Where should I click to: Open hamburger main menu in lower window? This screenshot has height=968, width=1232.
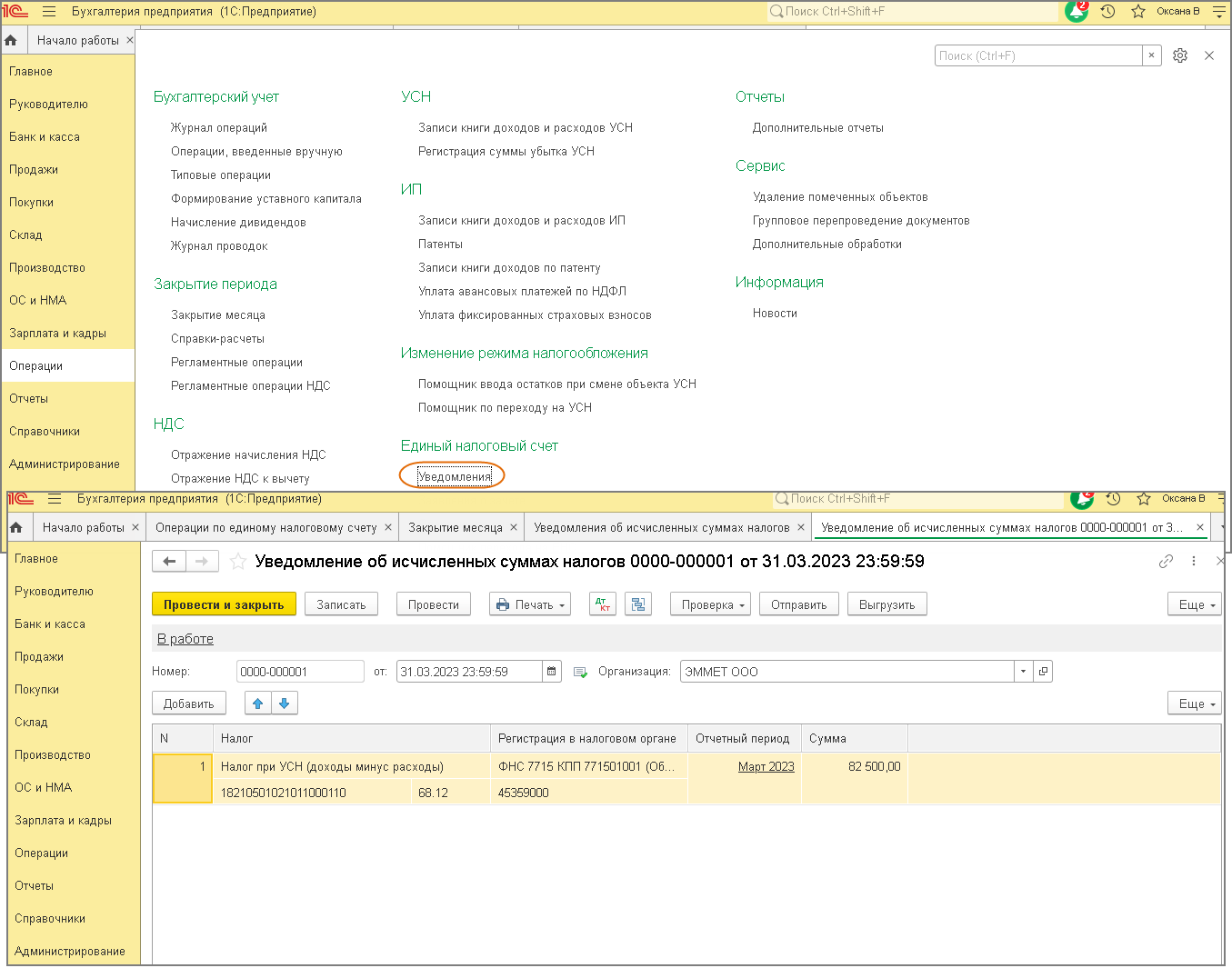[x=55, y=499]
